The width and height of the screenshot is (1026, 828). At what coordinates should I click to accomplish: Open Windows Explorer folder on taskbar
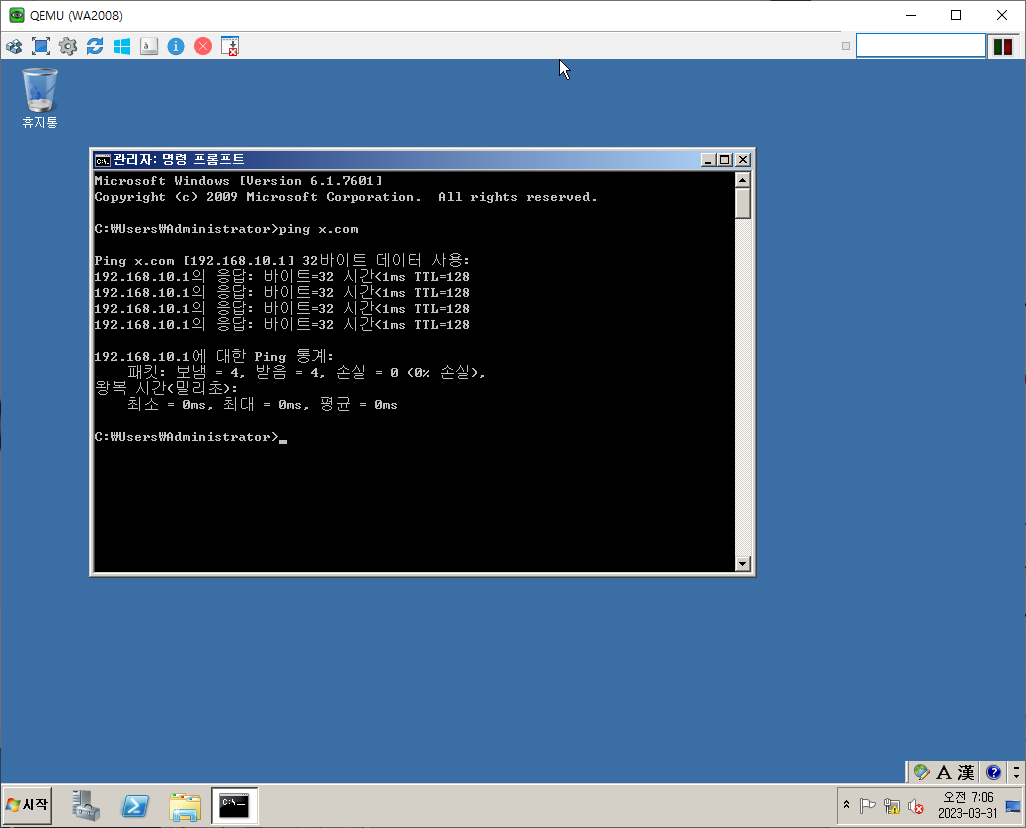pyautogui.click(x=185, y=806)
